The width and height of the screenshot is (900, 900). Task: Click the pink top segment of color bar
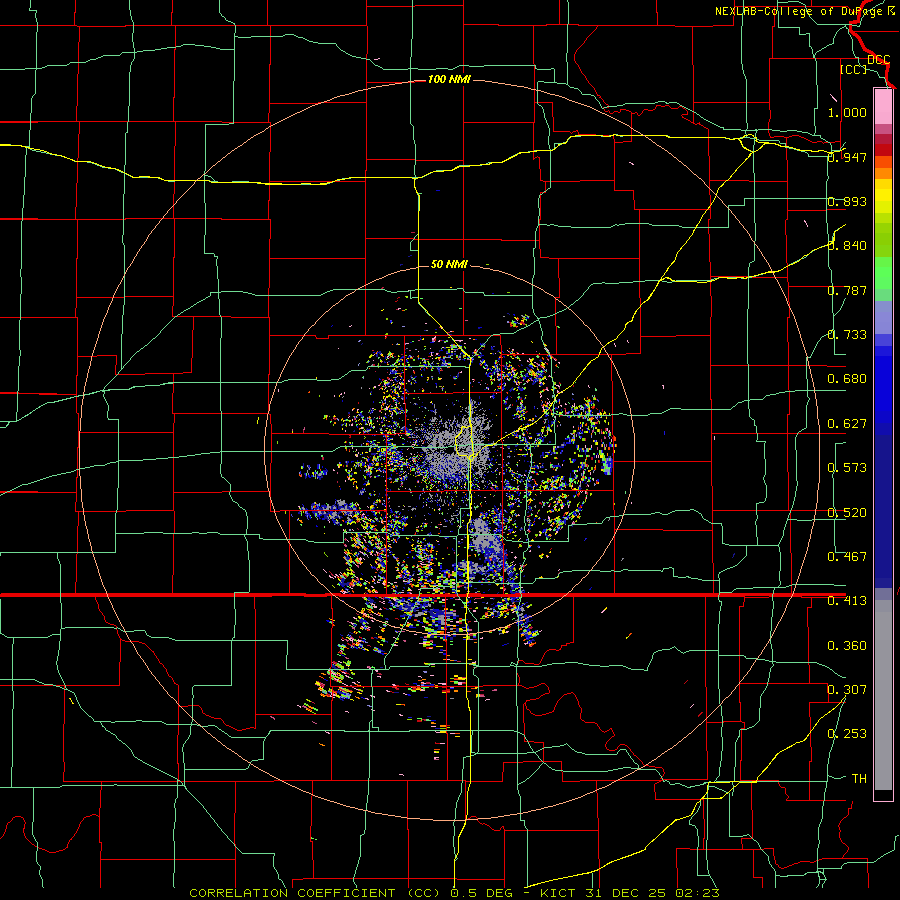883,106
